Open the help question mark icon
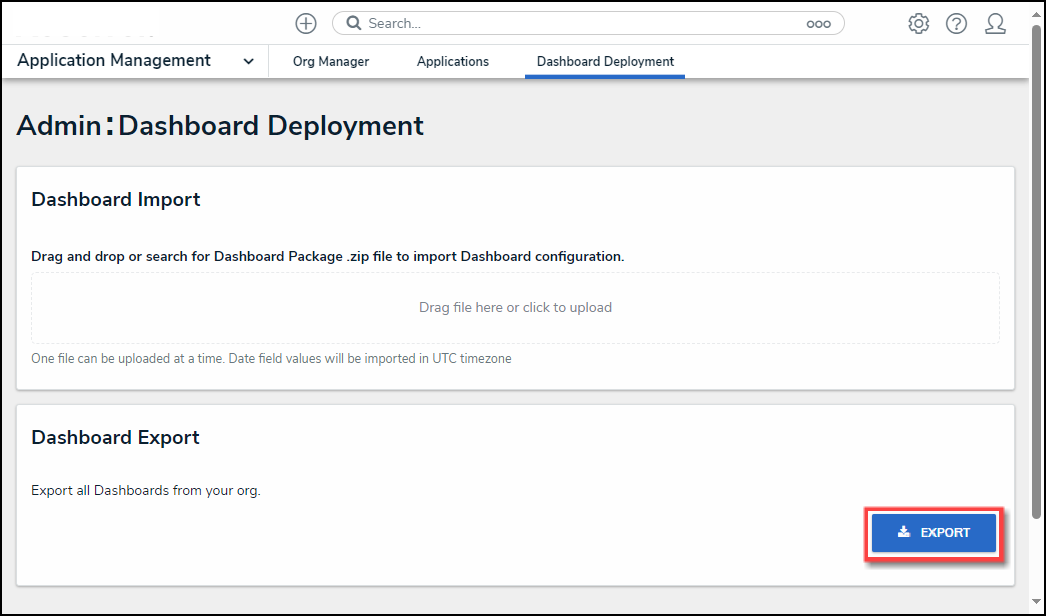Viewport: 1046px width, 616px height. click(956, 23)
